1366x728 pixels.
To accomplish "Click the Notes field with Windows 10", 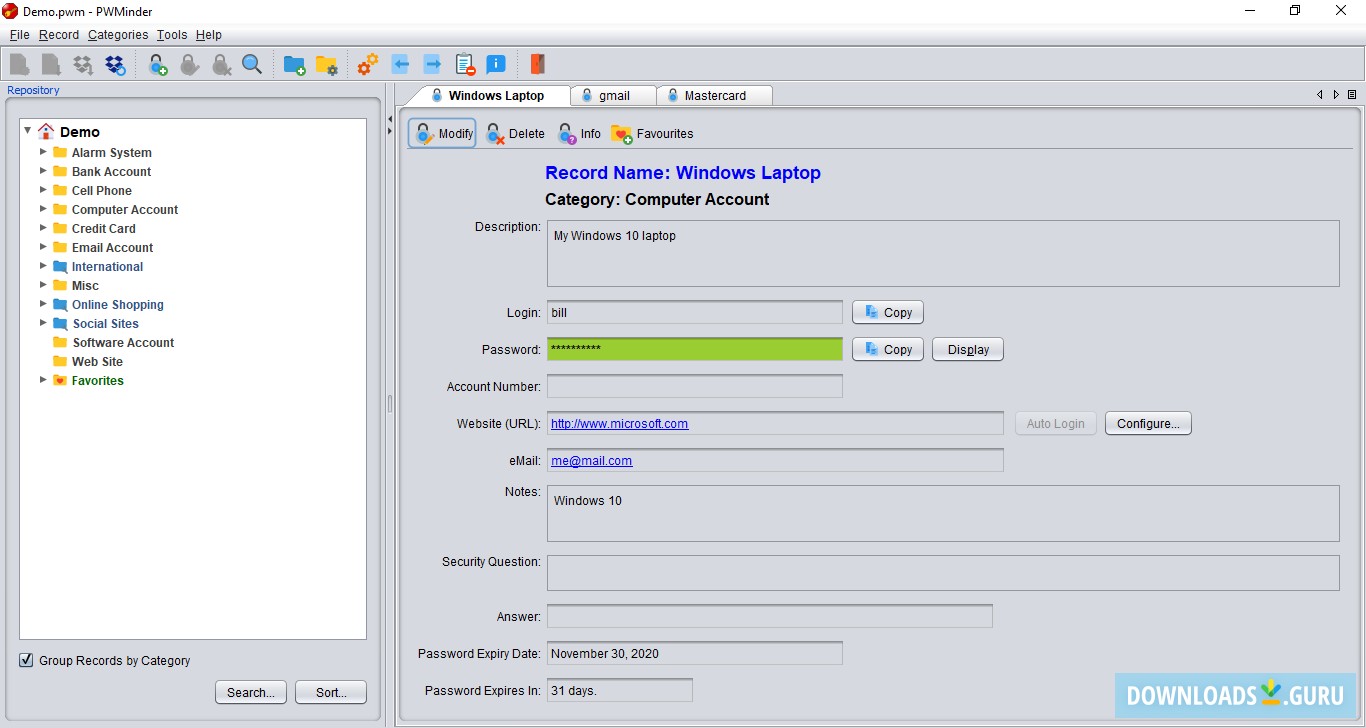I will click(x=943, y=514).
